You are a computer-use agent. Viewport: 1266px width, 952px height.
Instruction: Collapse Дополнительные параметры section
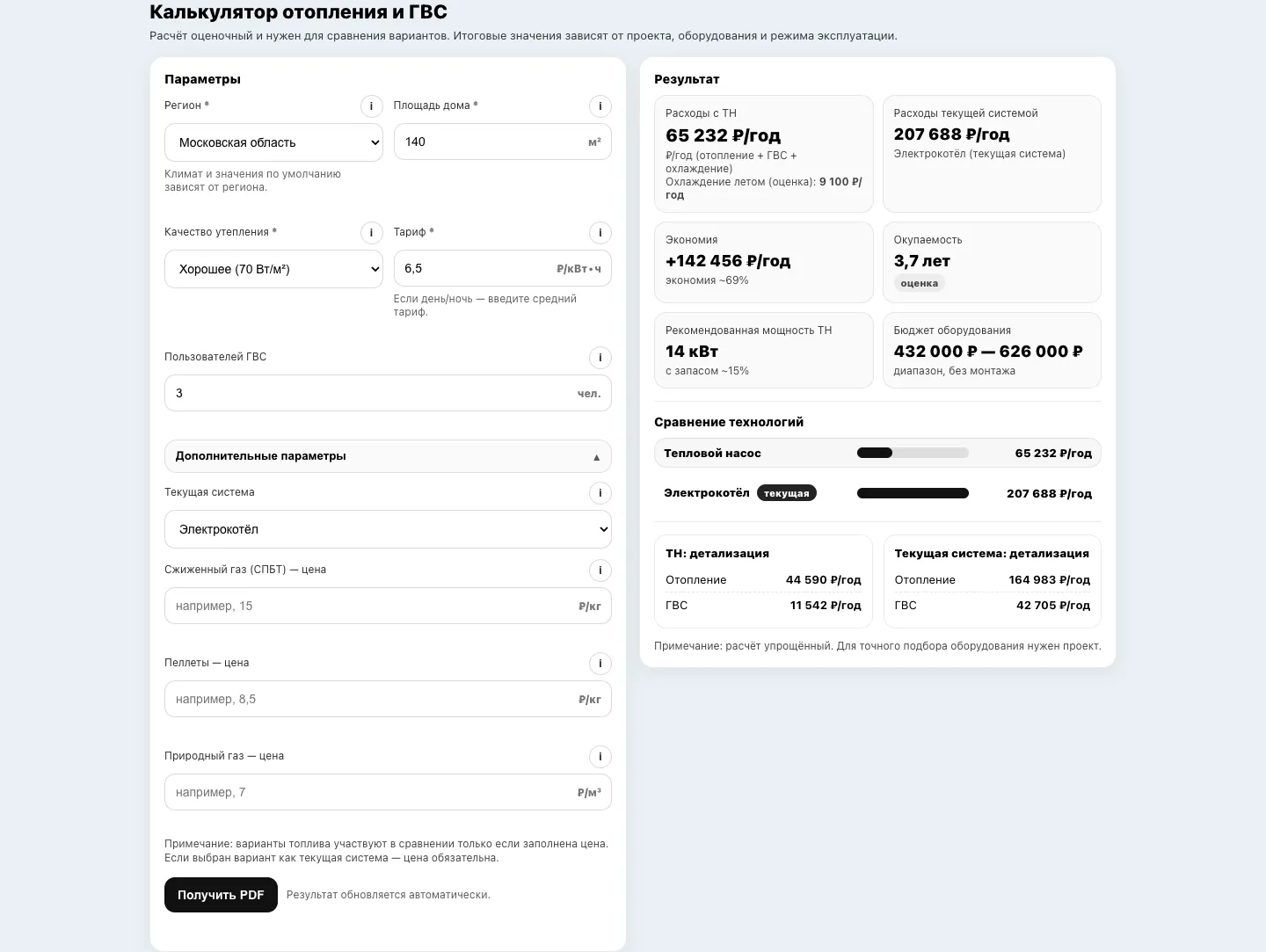point(388,456)
